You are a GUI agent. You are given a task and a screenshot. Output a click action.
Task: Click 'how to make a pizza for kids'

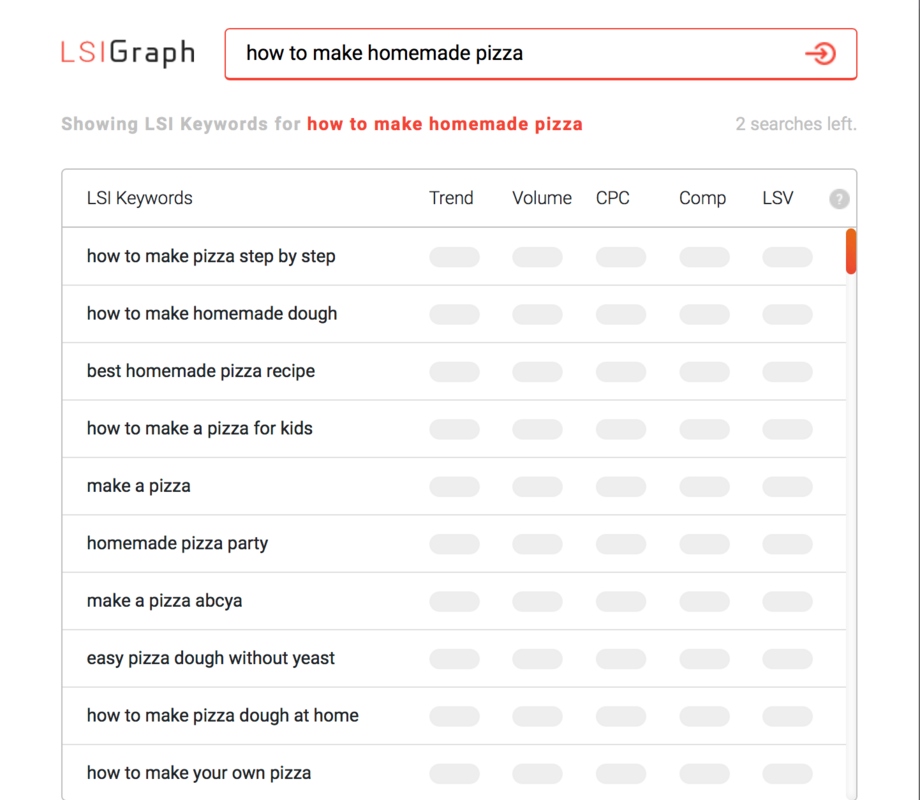(x=199, y=428)
